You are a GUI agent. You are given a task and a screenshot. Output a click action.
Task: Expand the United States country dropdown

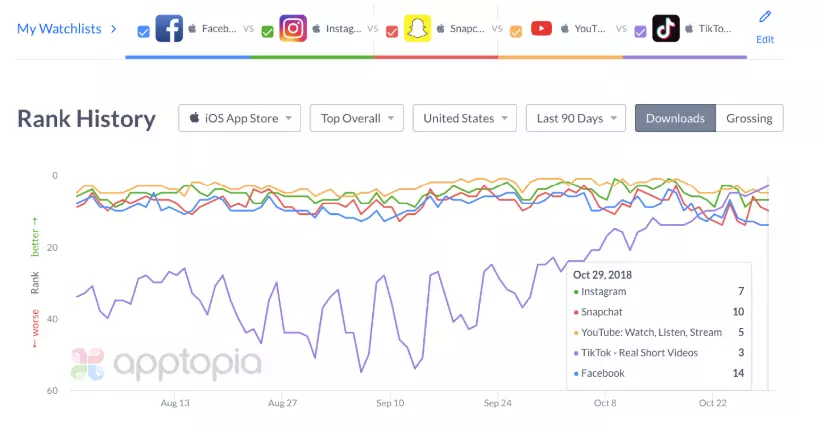(465, 118)
